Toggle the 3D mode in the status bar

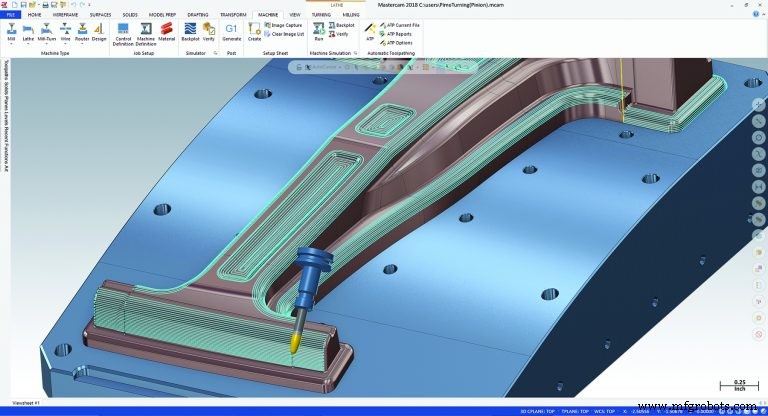524,412
